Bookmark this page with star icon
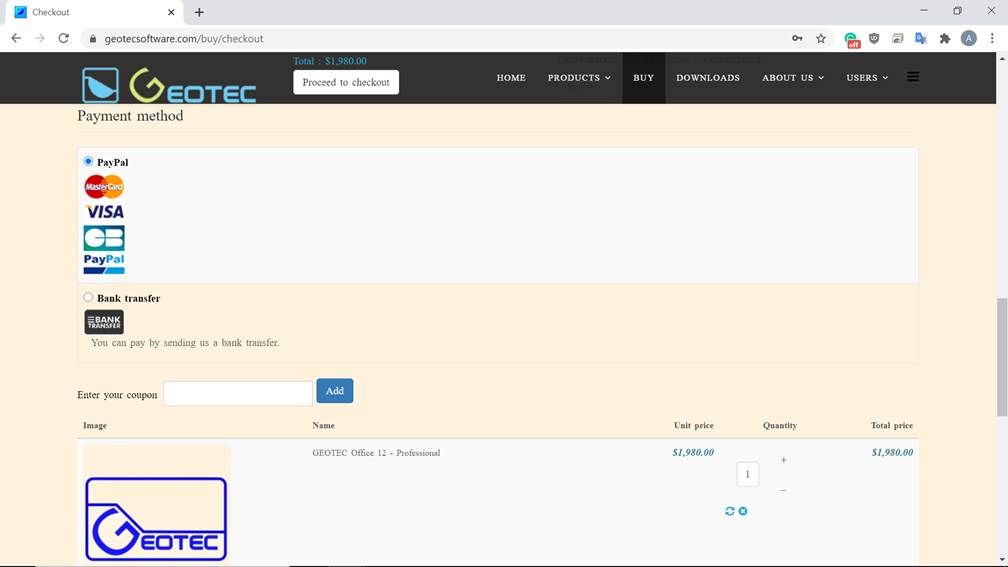Viewport: 1008px width, 567px height. [x=821, y=39]
